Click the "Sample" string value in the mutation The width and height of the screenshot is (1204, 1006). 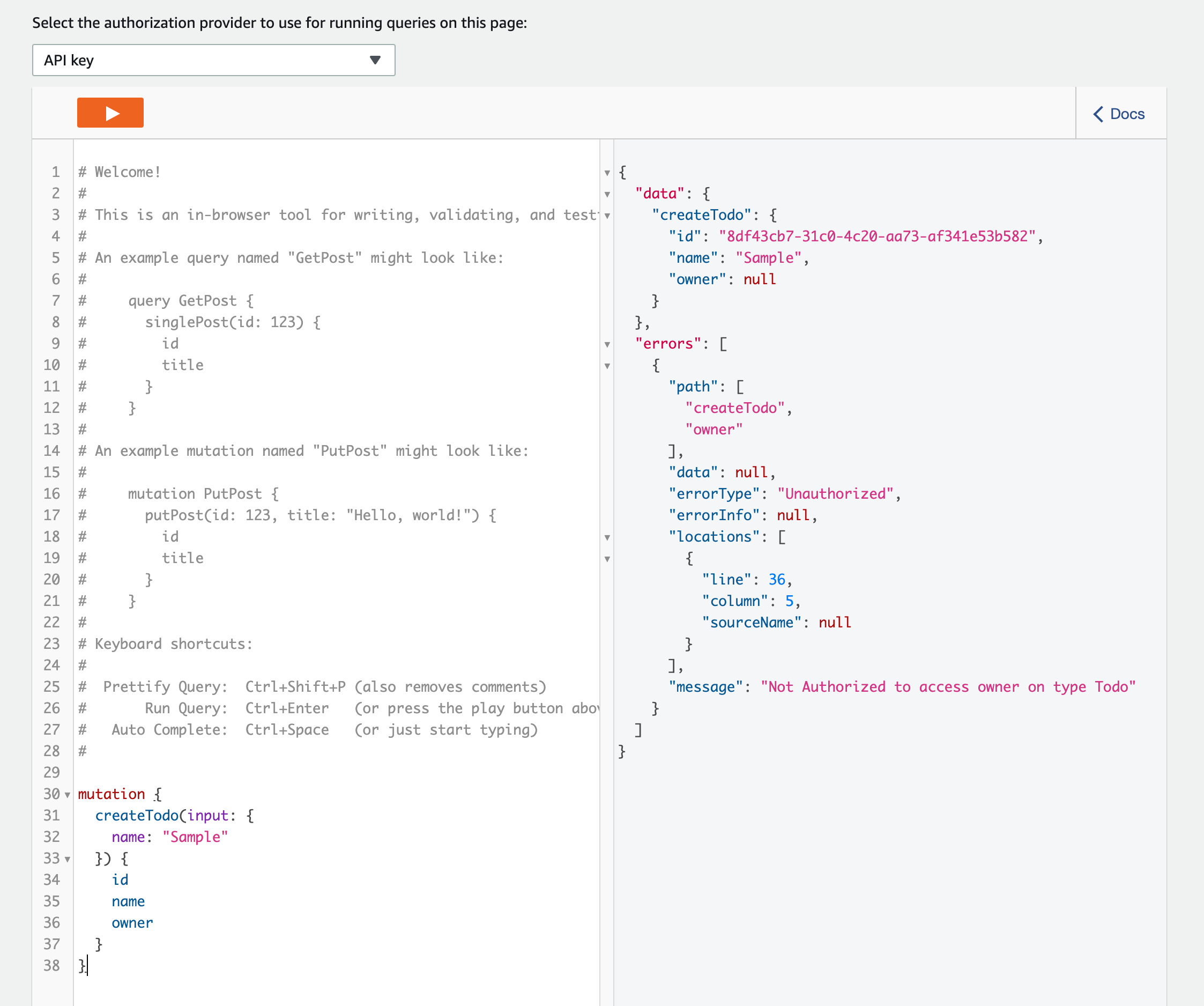[x=195, y=837]
